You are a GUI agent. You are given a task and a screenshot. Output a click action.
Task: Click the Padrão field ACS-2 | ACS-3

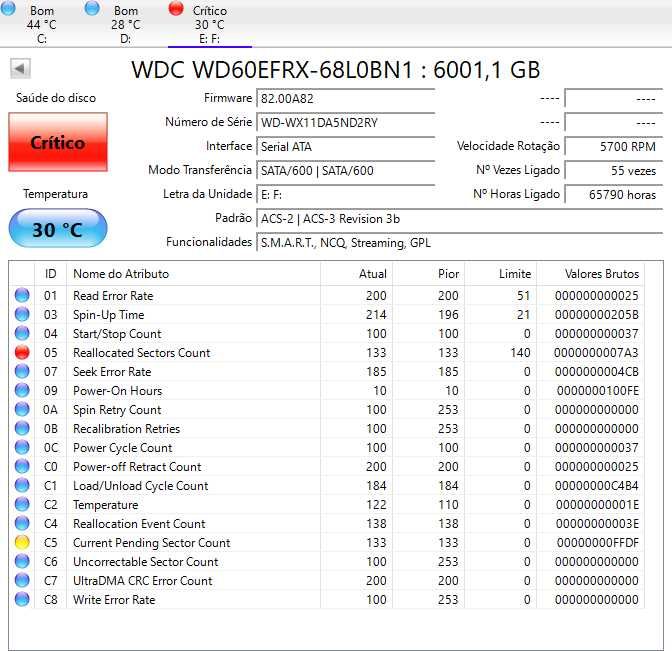[x=460, y=219]
